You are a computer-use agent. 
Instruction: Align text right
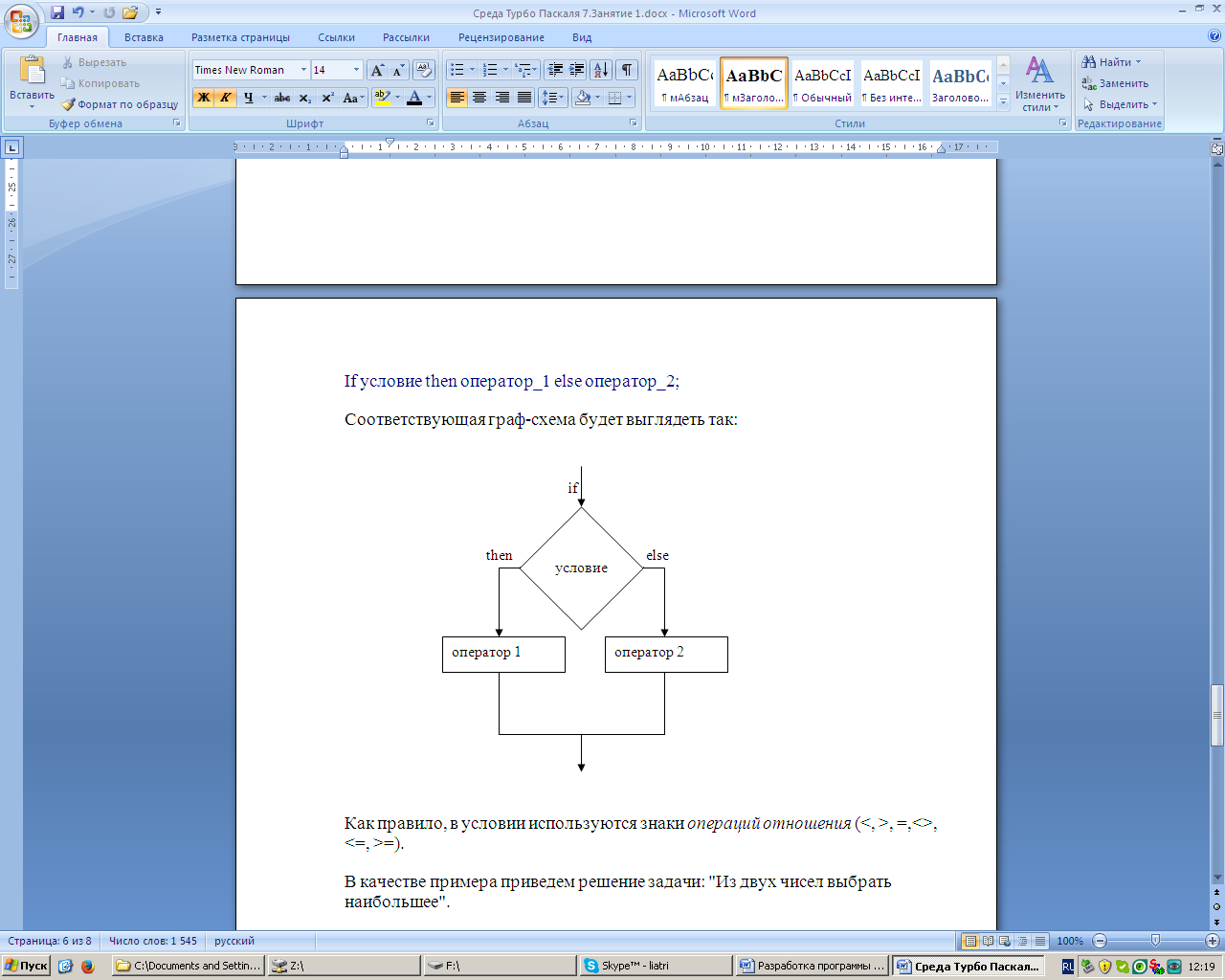click(501, 98)
